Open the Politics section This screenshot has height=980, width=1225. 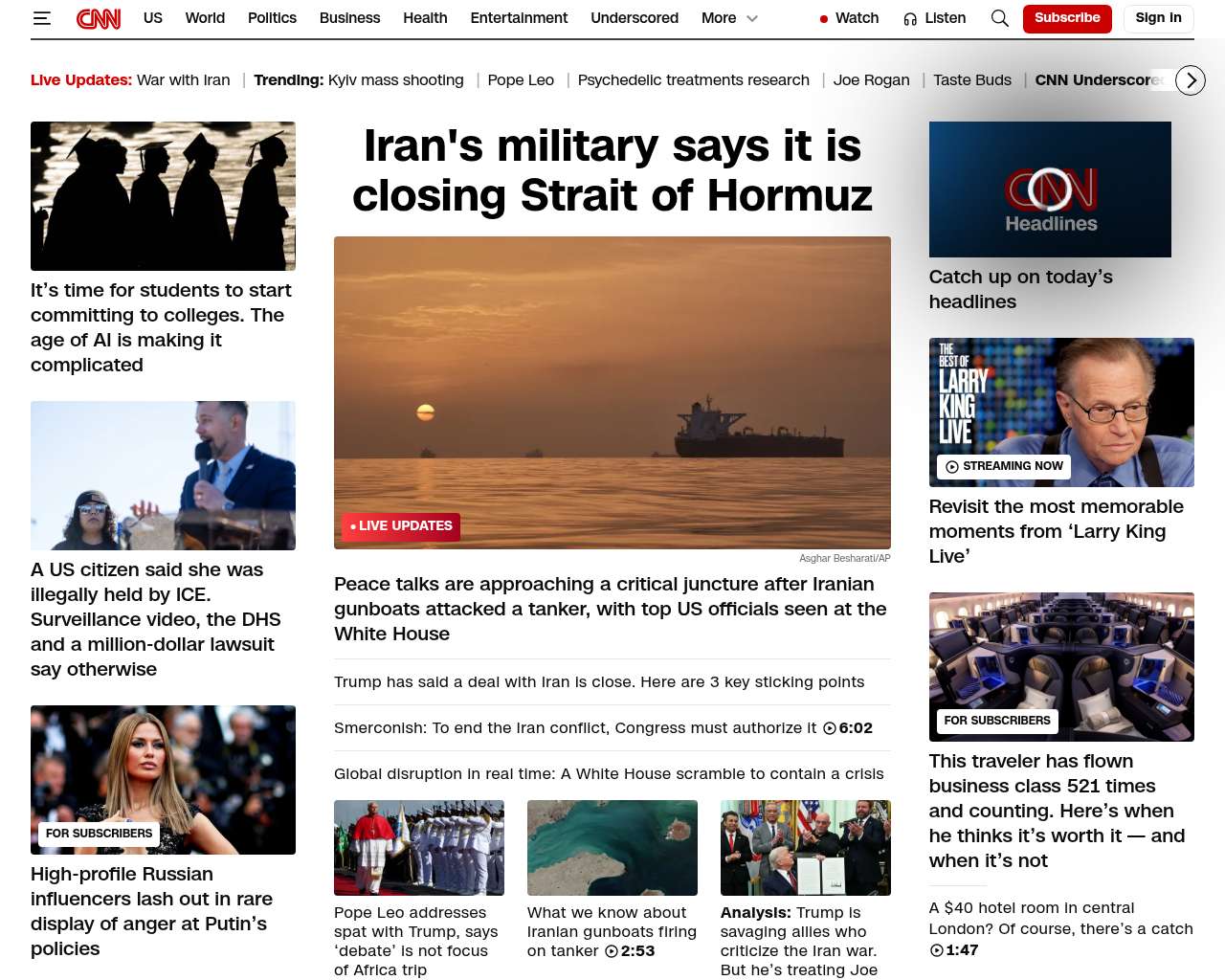pyautogui.click(x=272, y=18)
